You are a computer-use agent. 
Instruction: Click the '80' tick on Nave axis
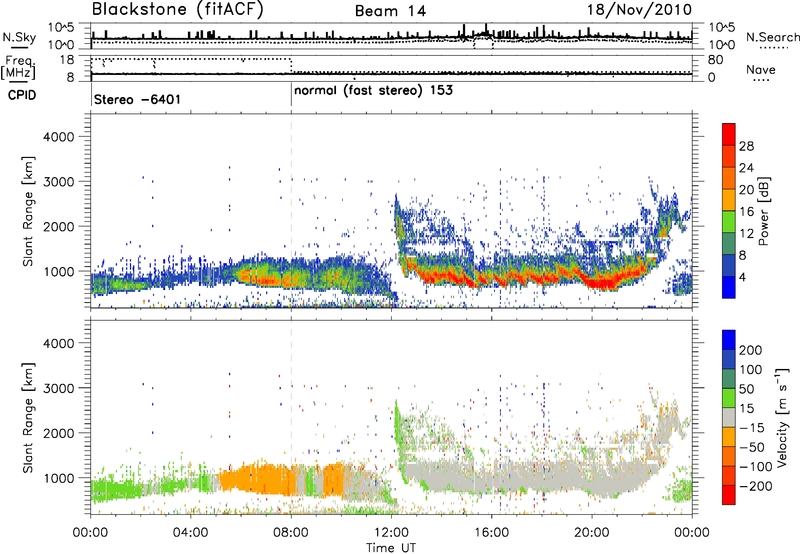point(715,60)
